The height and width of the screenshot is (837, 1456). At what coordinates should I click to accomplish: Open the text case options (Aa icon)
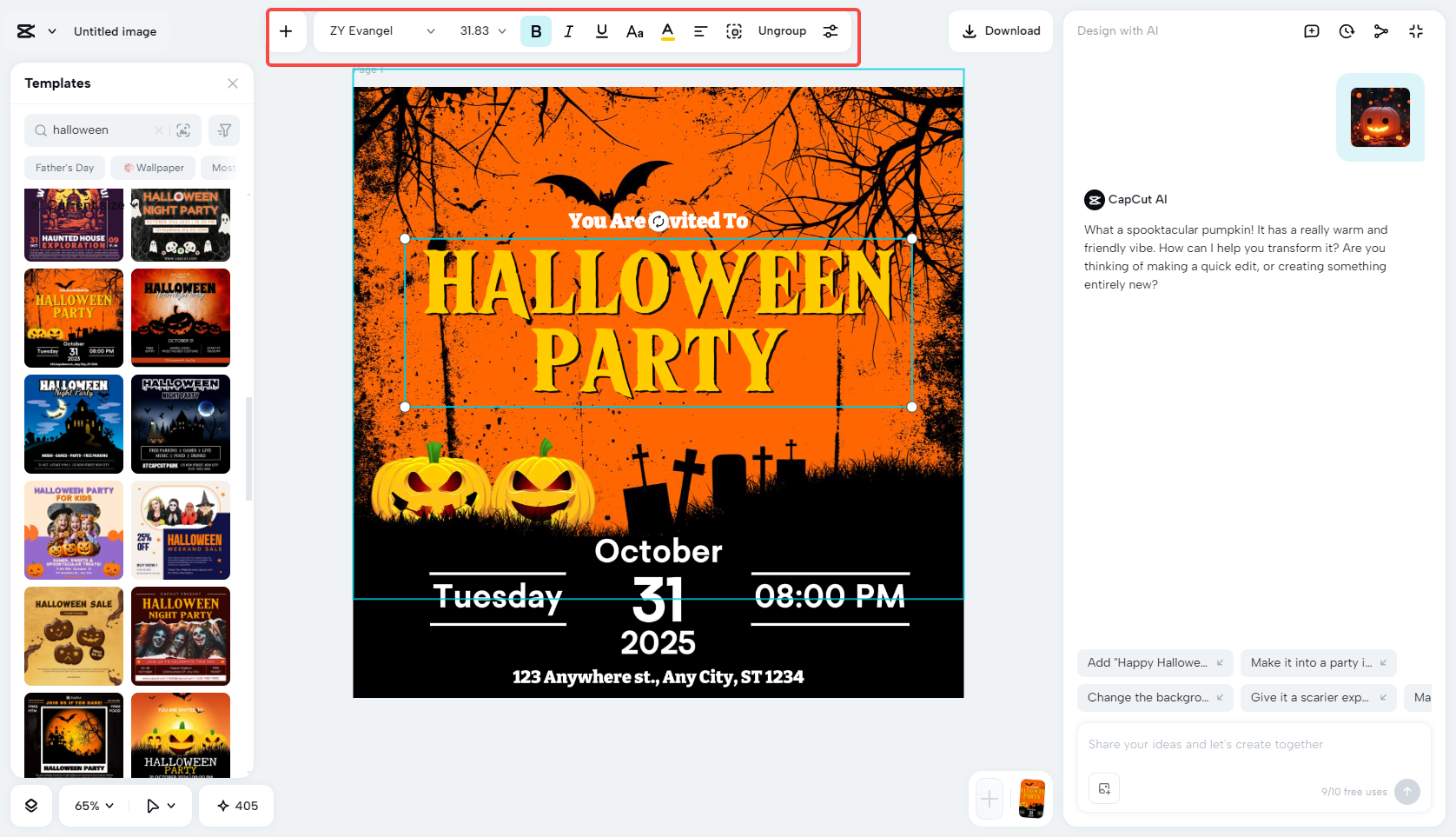(x=634, y=30)
